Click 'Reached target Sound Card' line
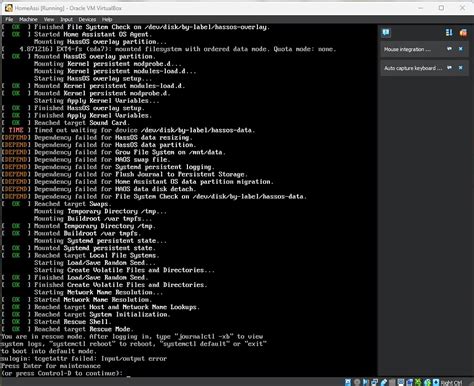 [x=66, y=123]
